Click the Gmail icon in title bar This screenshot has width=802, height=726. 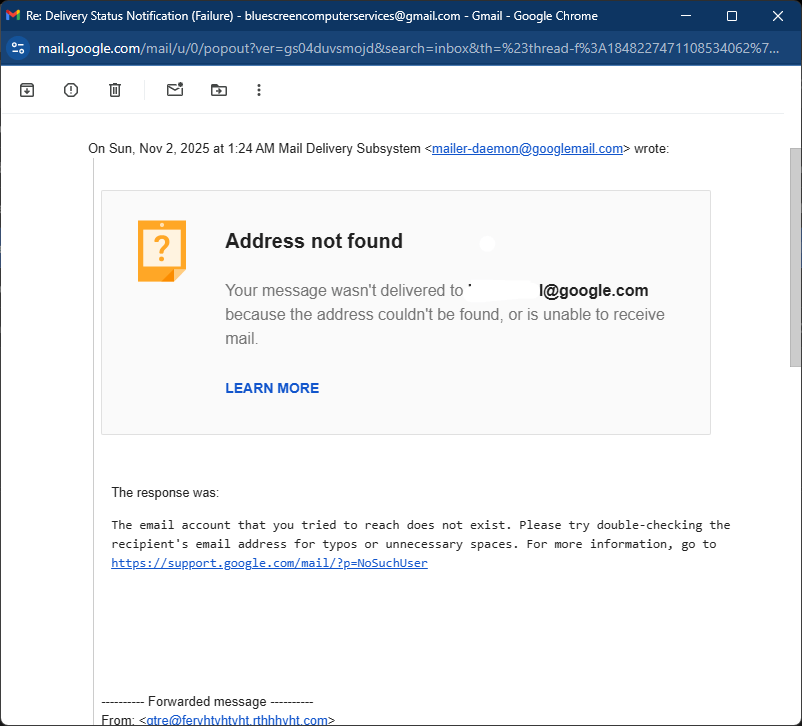click(13, 16)
